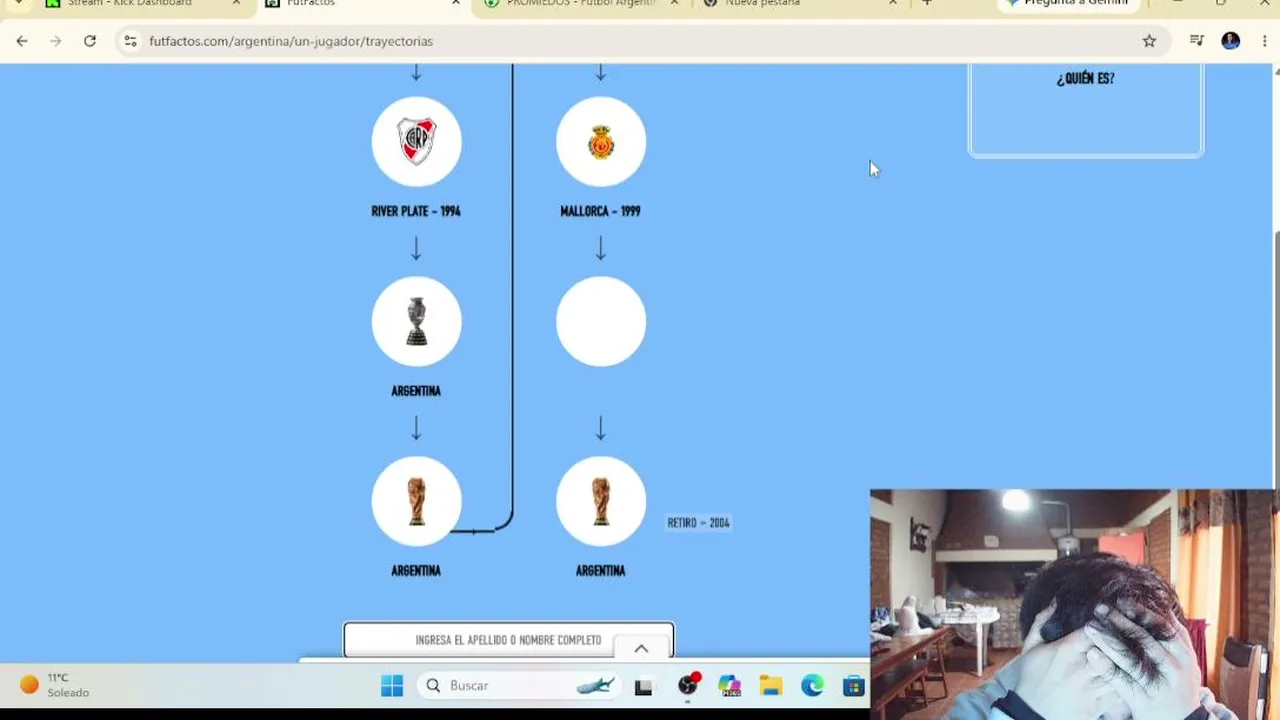This screenshot has width=1280, height=720.
Task: Launch Copilot from the taskbar
Action: (730, 685)
